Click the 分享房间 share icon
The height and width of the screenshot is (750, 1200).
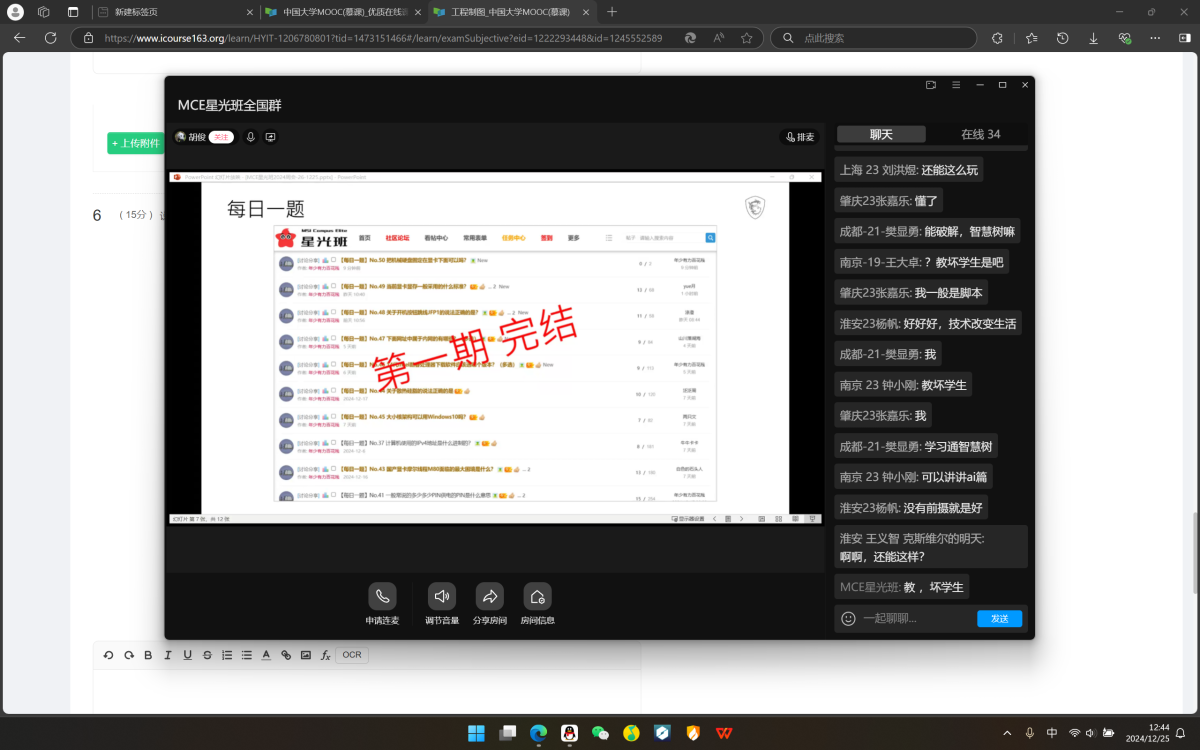(x=490, y=597)
